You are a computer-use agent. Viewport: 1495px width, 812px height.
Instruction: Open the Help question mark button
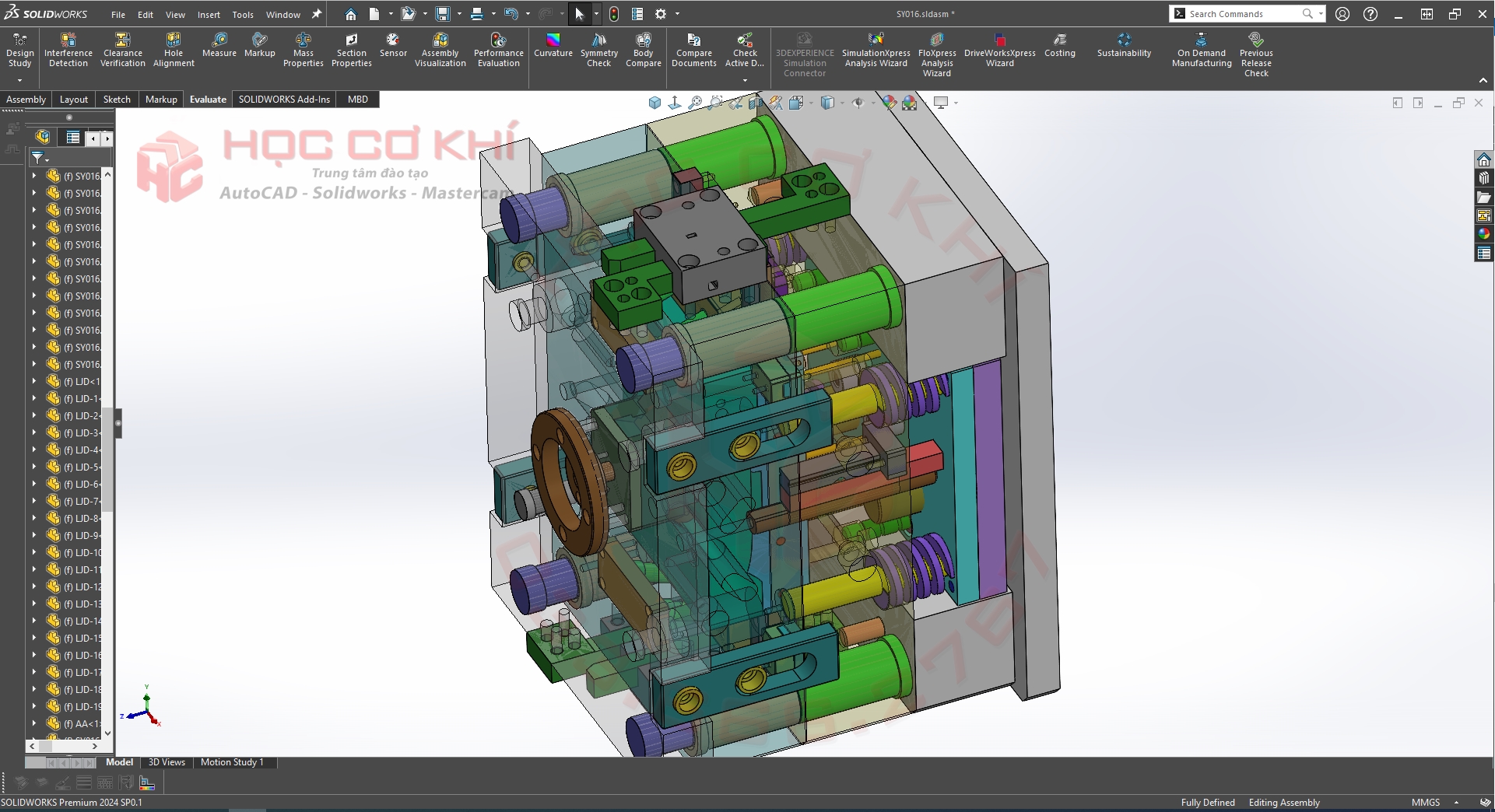[x=1370, y=14]
